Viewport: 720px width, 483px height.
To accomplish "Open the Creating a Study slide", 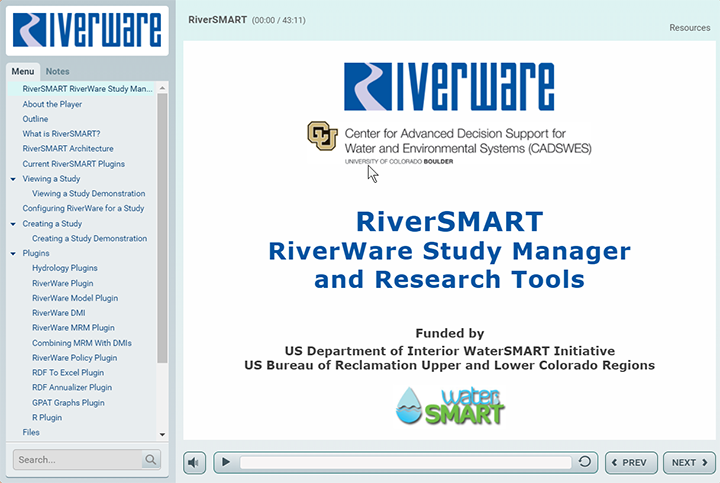I will [x=52, y=224].
